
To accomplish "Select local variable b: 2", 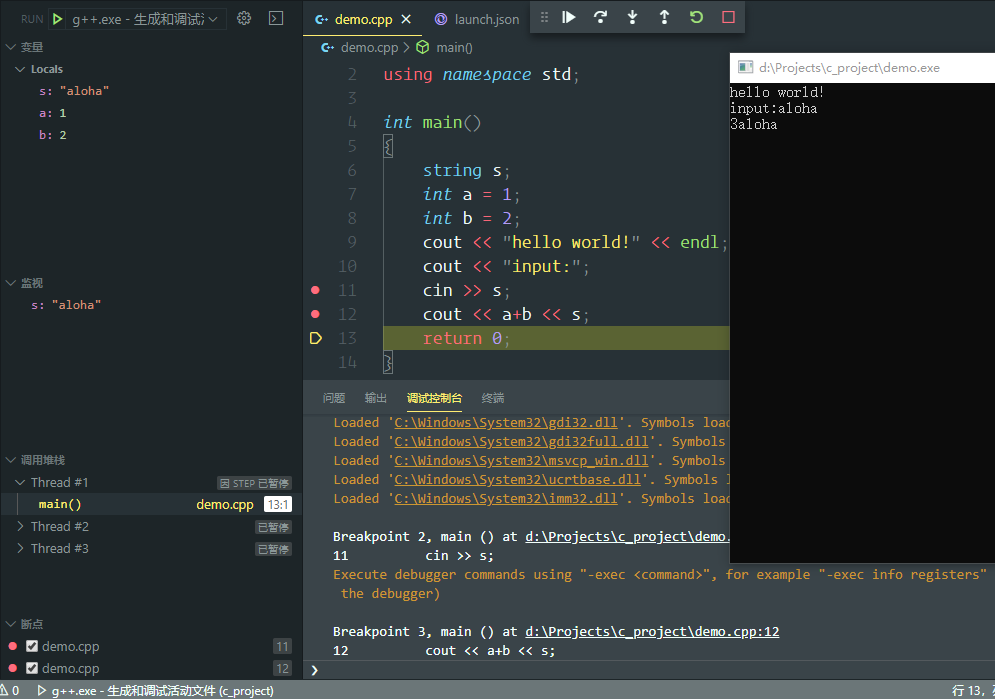I will [52, 135].
